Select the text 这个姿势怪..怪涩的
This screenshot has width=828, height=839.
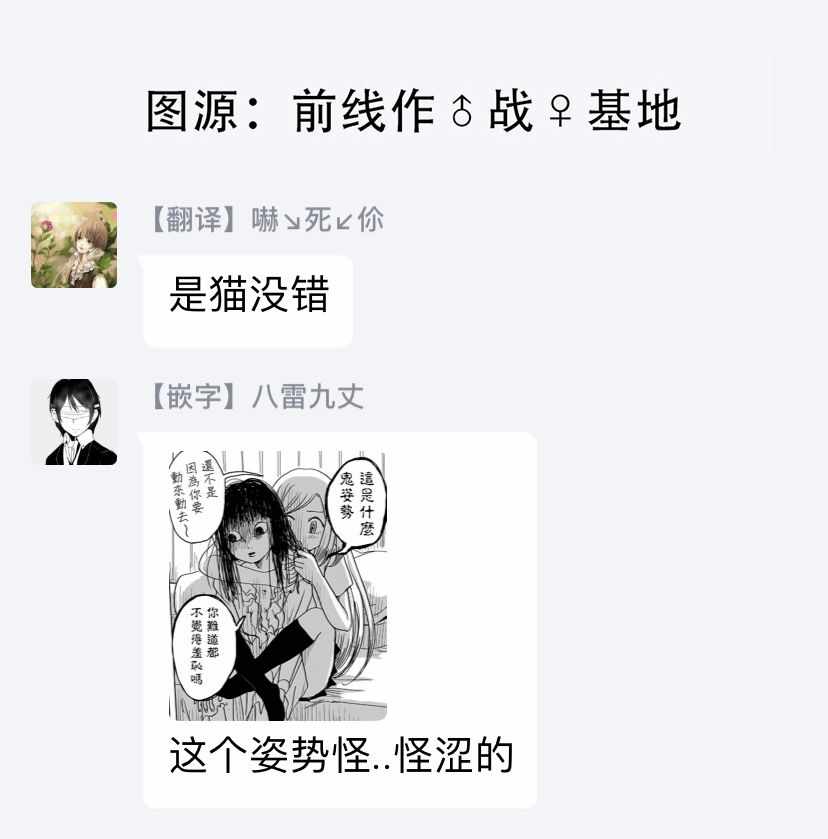pyautogui.click(x=341, y=755)
